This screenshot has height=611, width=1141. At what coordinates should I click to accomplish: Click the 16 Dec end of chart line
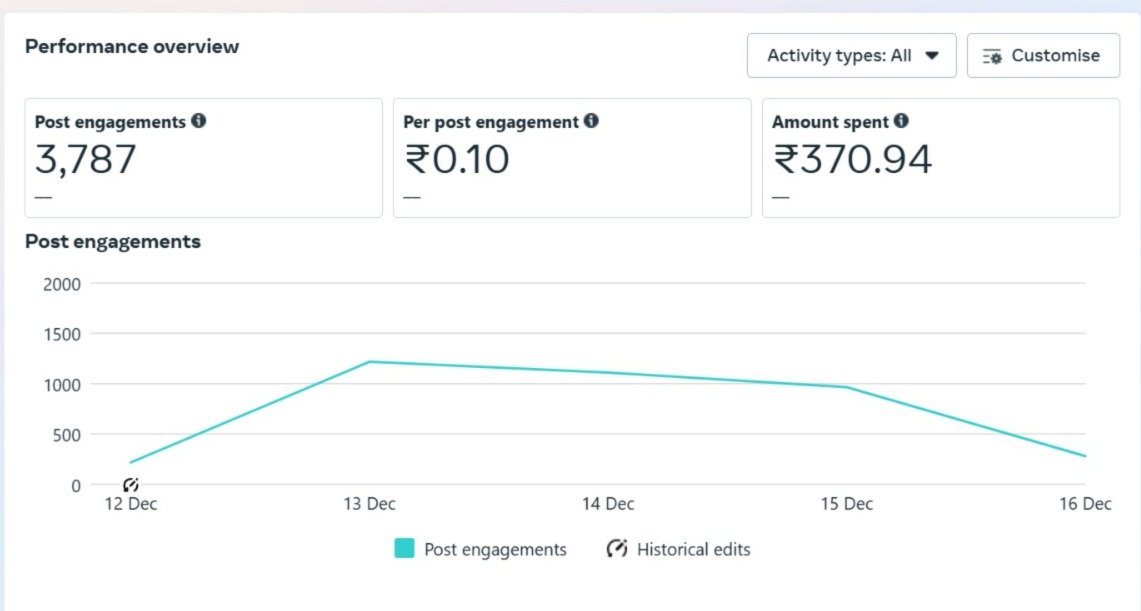click(x=1084, y=456)
